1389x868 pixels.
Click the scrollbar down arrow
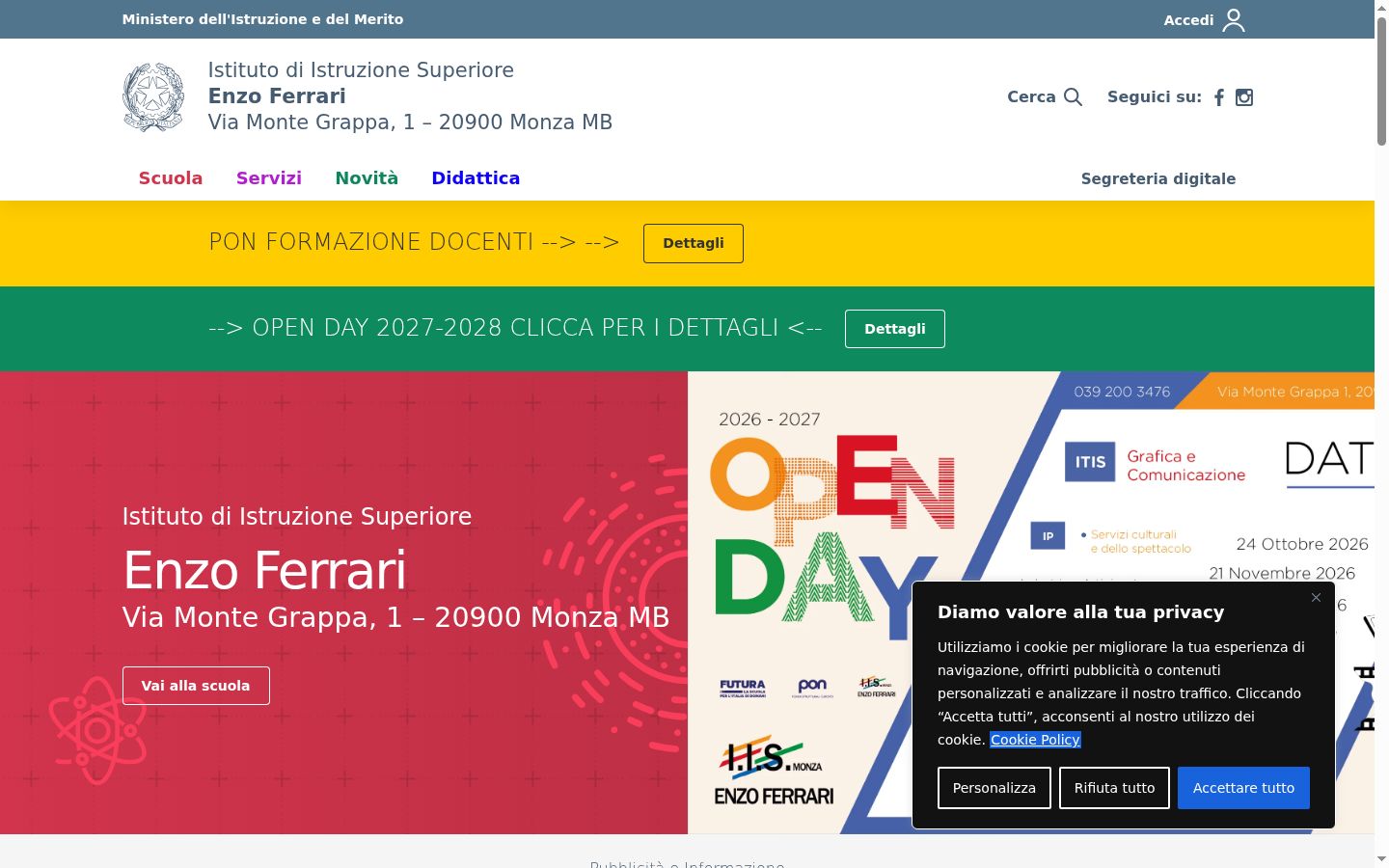pos(1381,858)
